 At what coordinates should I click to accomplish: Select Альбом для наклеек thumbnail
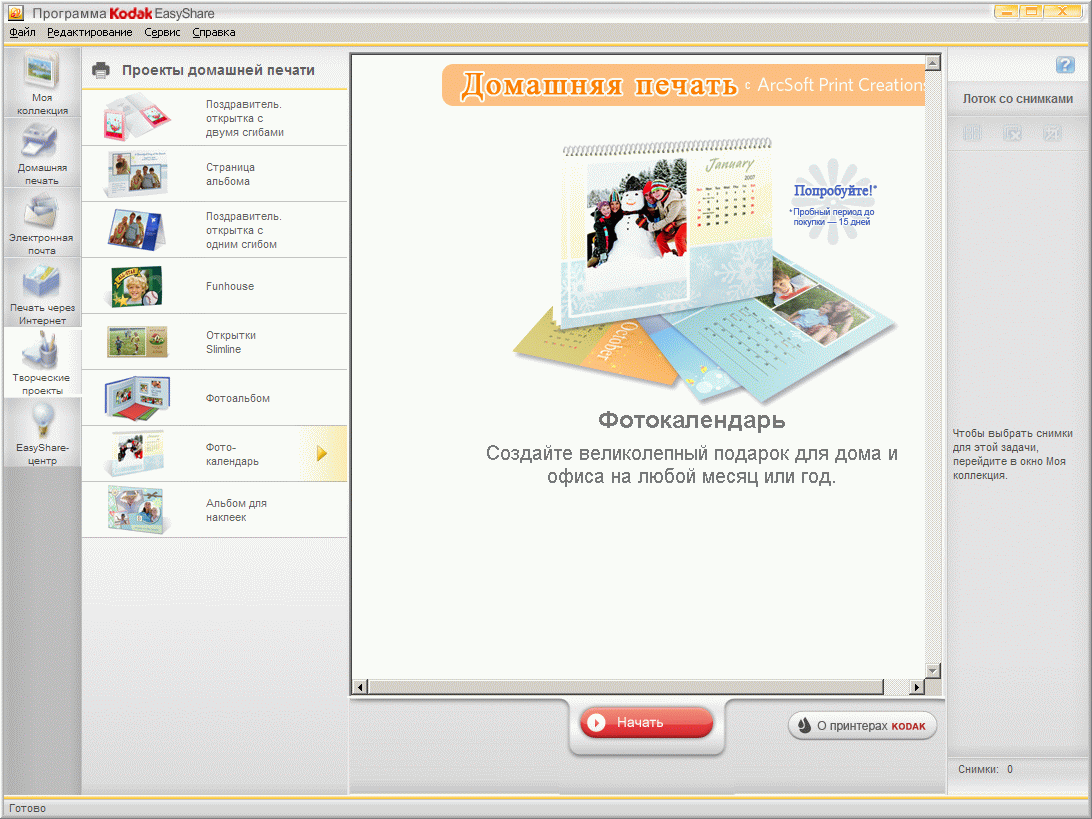[136, 510]
